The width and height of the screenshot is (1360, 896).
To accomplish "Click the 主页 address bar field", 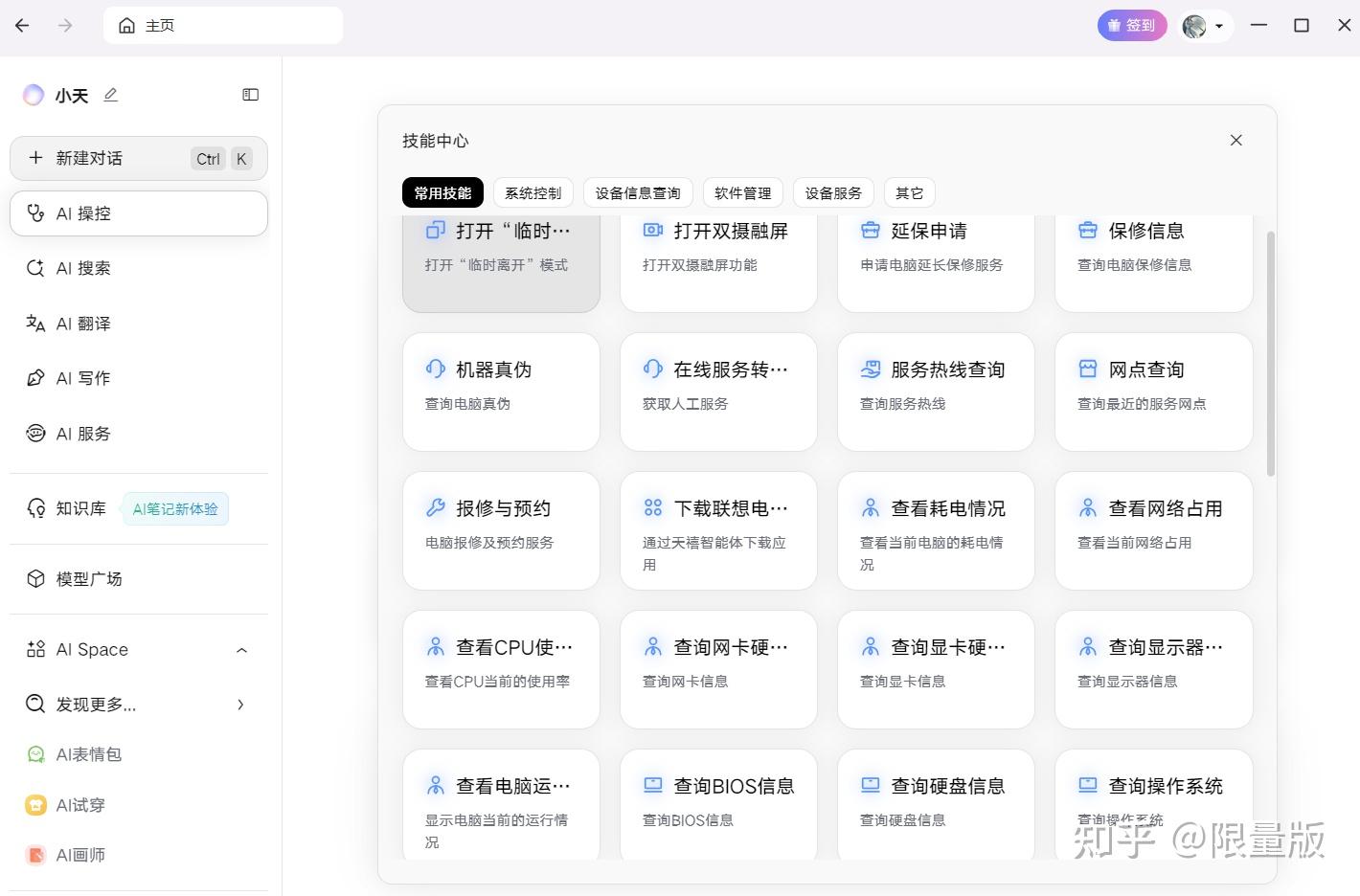I will click(223, 26).
